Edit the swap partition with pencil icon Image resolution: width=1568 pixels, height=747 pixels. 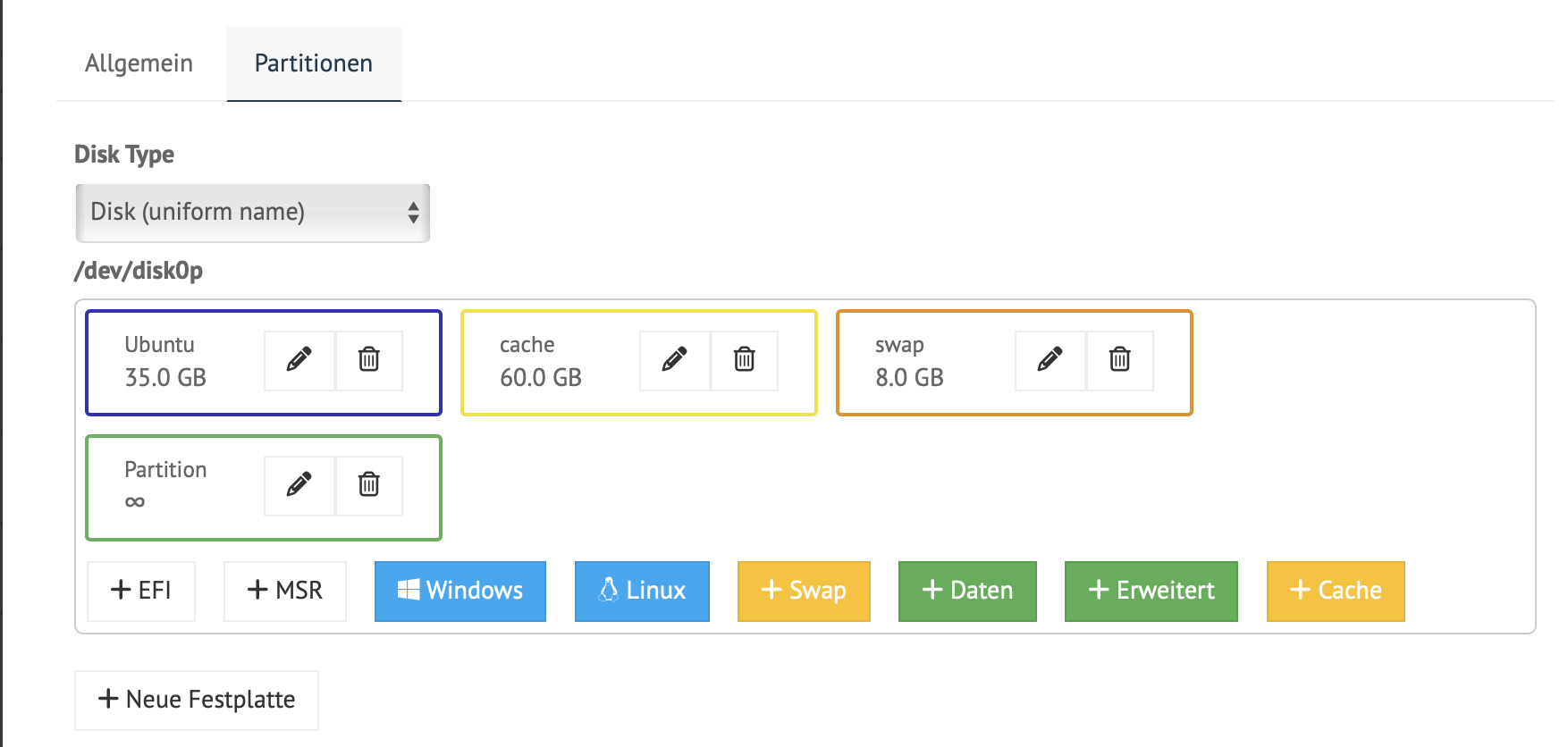click(1050, 360)
